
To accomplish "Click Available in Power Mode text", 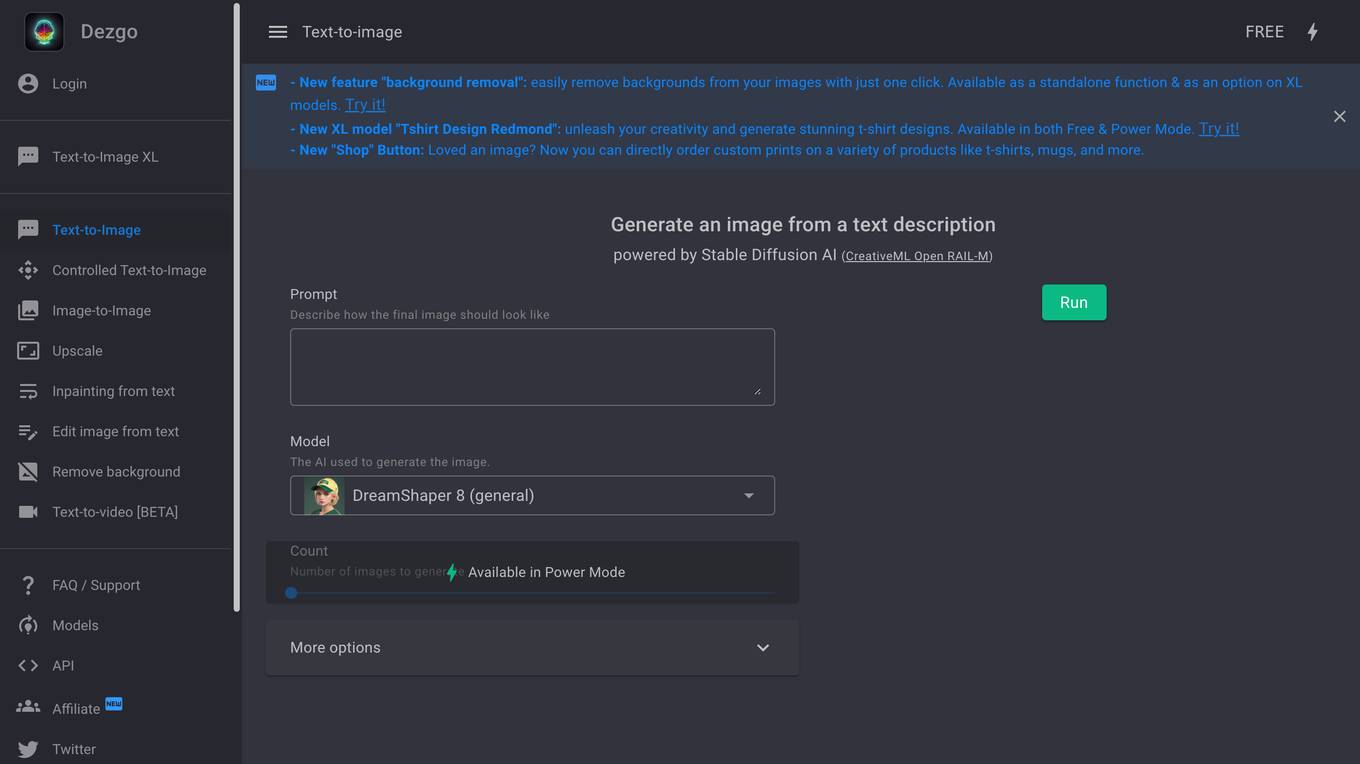I will pyautogui.click(x=546, y=572).
